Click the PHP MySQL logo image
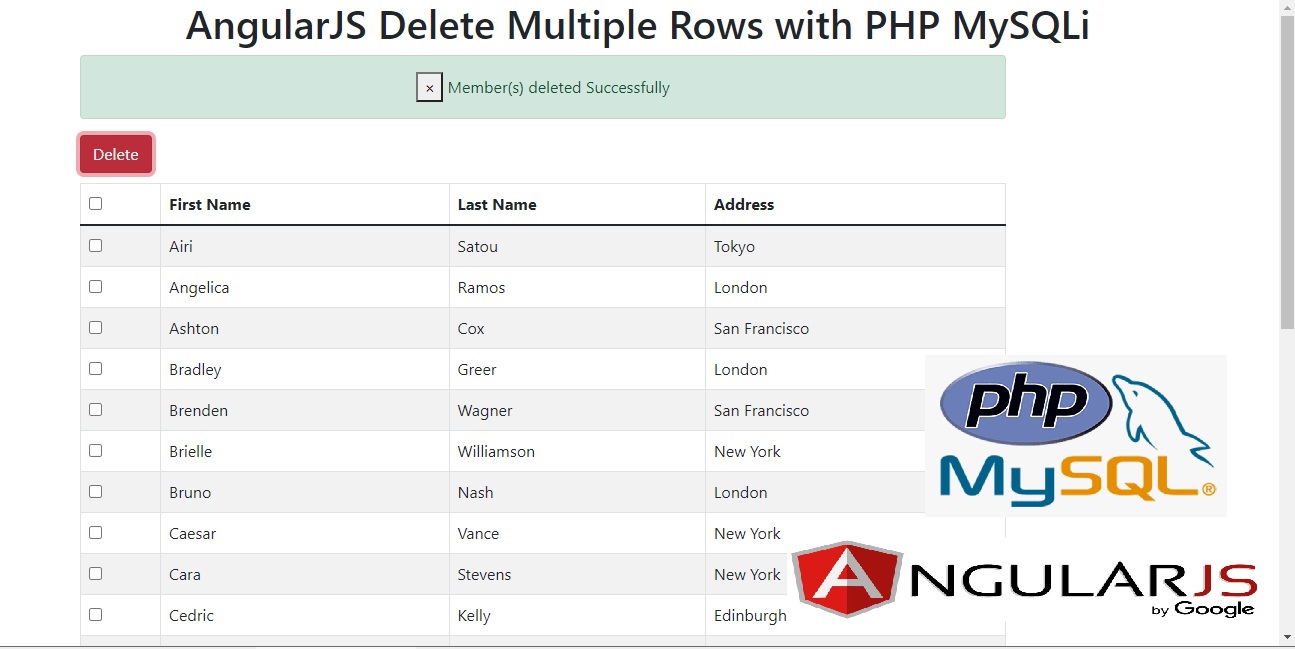 1076,435
